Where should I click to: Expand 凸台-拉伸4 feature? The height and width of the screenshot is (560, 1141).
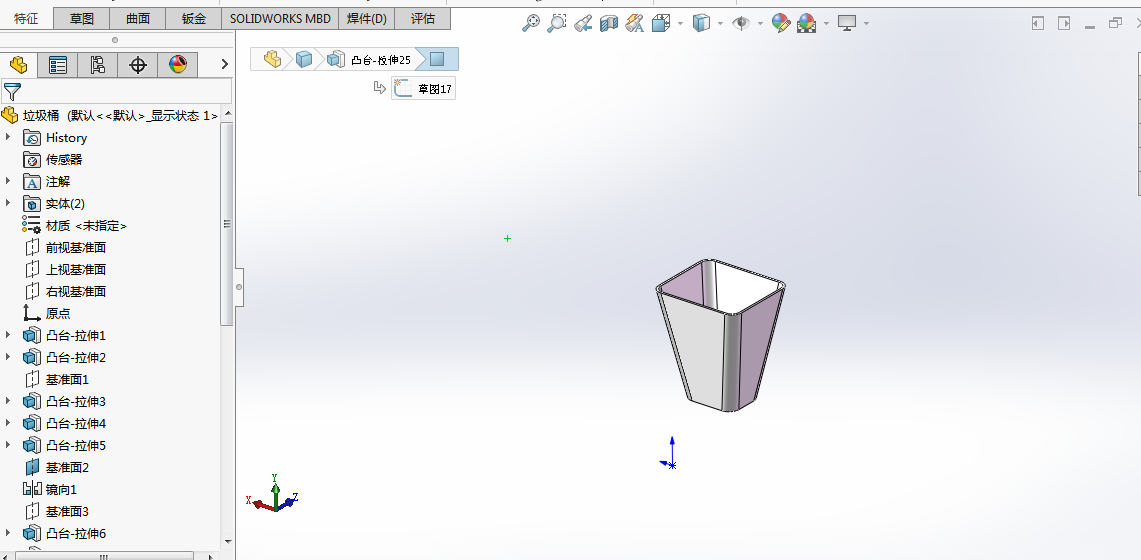point(8,423)
